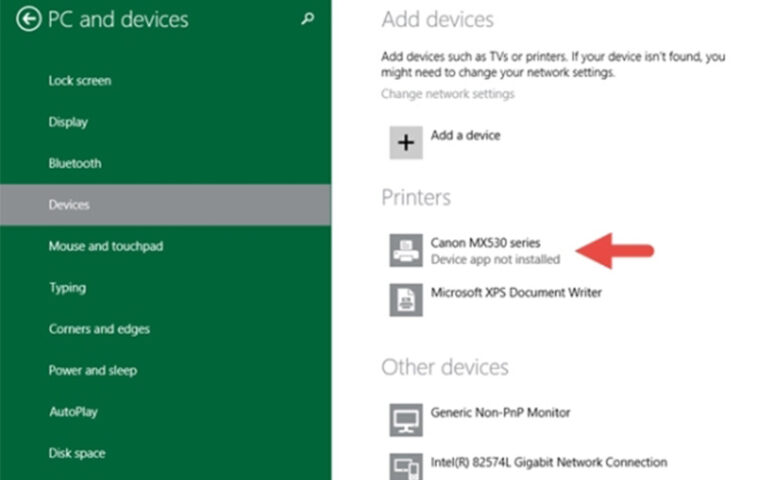Select the Devices category
Viewport: 768px width, 480px height.
[166, 205]
